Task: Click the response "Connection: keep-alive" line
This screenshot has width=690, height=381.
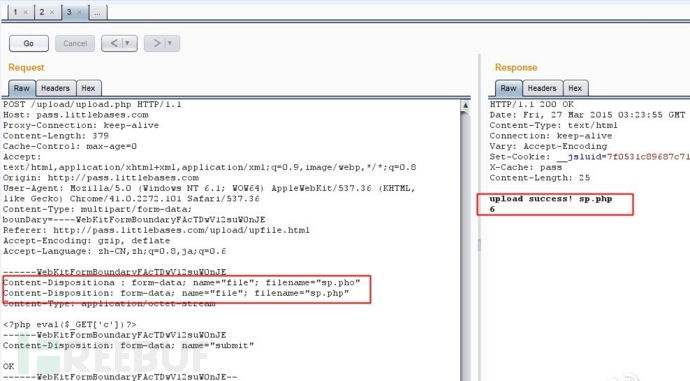Action: click(551, 136)
